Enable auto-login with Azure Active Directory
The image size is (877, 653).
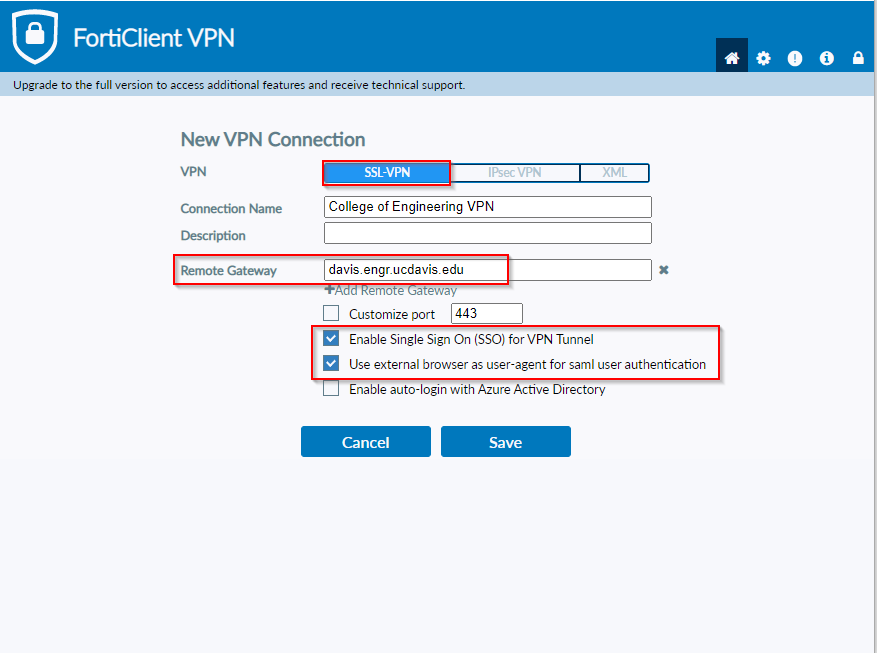(x=331, y=389)
